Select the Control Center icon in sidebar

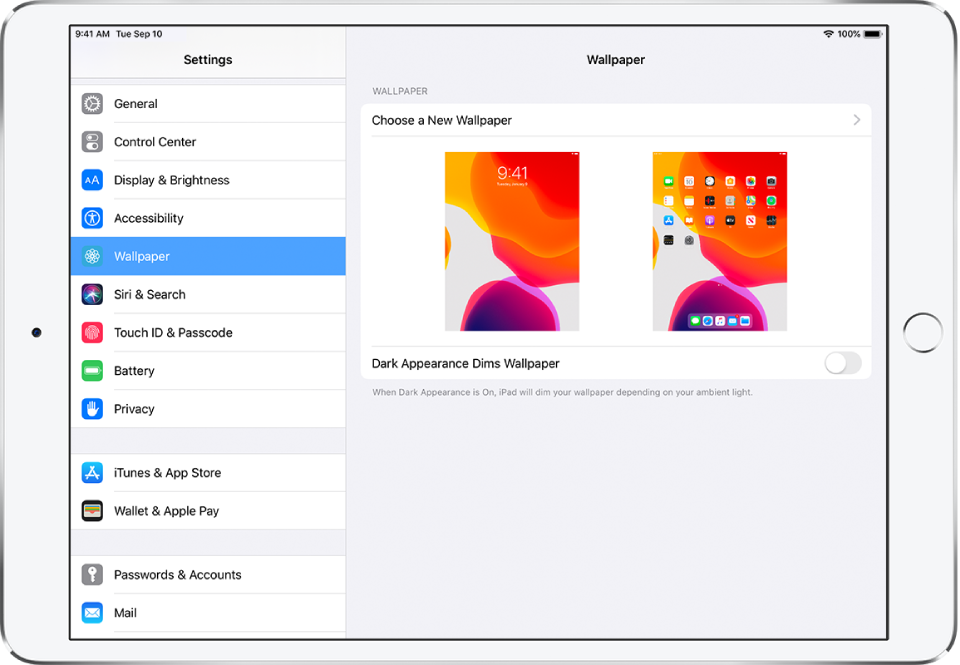coord(92,142)
